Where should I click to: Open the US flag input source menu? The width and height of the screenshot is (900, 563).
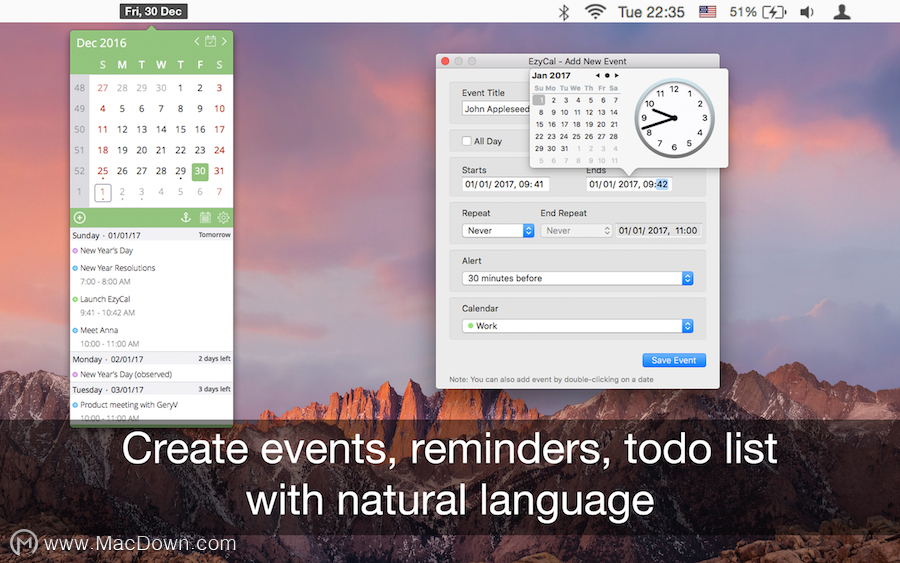point(707,12)
